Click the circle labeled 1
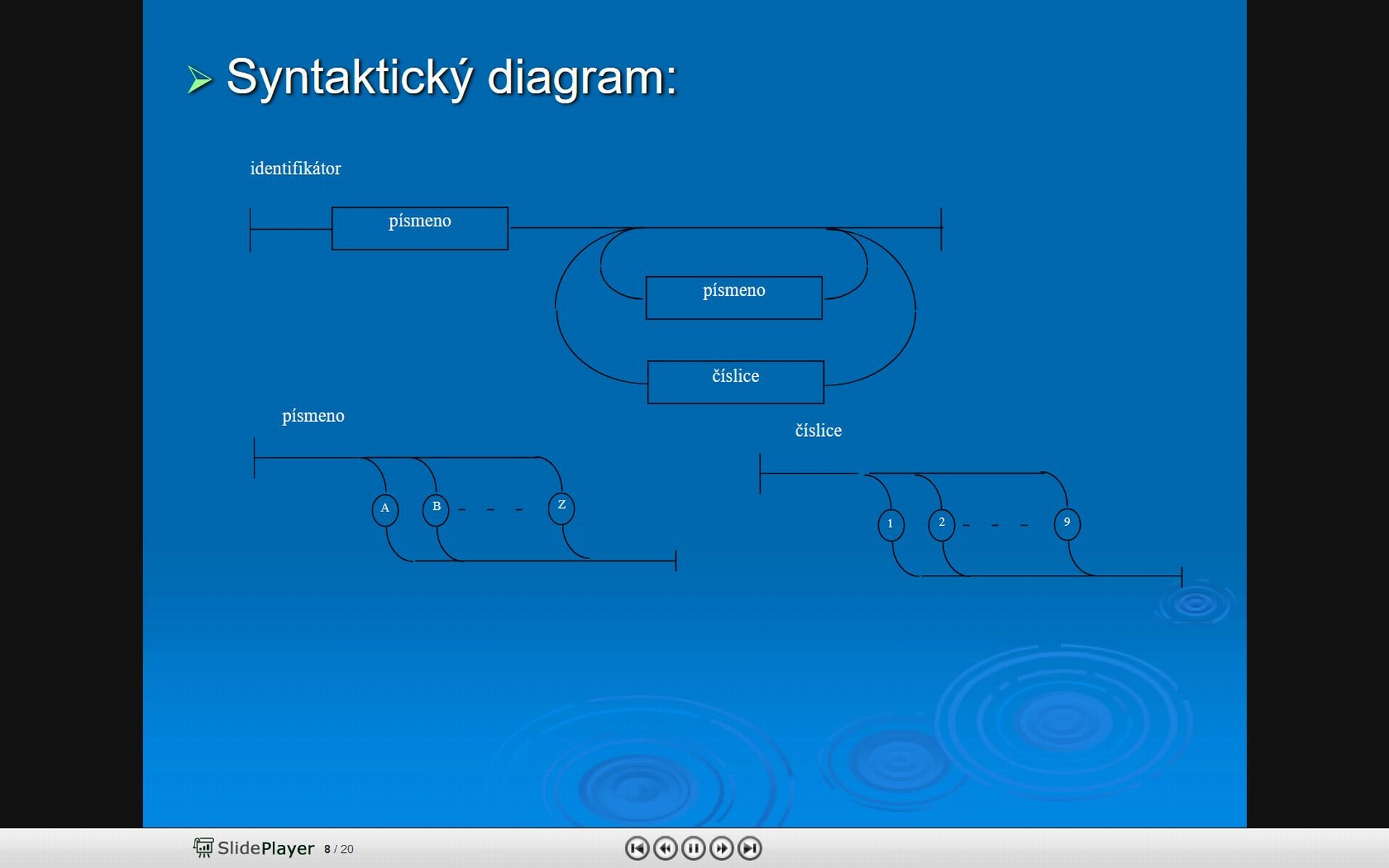This screenshot has height=868, width=1389. click(891, 524)
